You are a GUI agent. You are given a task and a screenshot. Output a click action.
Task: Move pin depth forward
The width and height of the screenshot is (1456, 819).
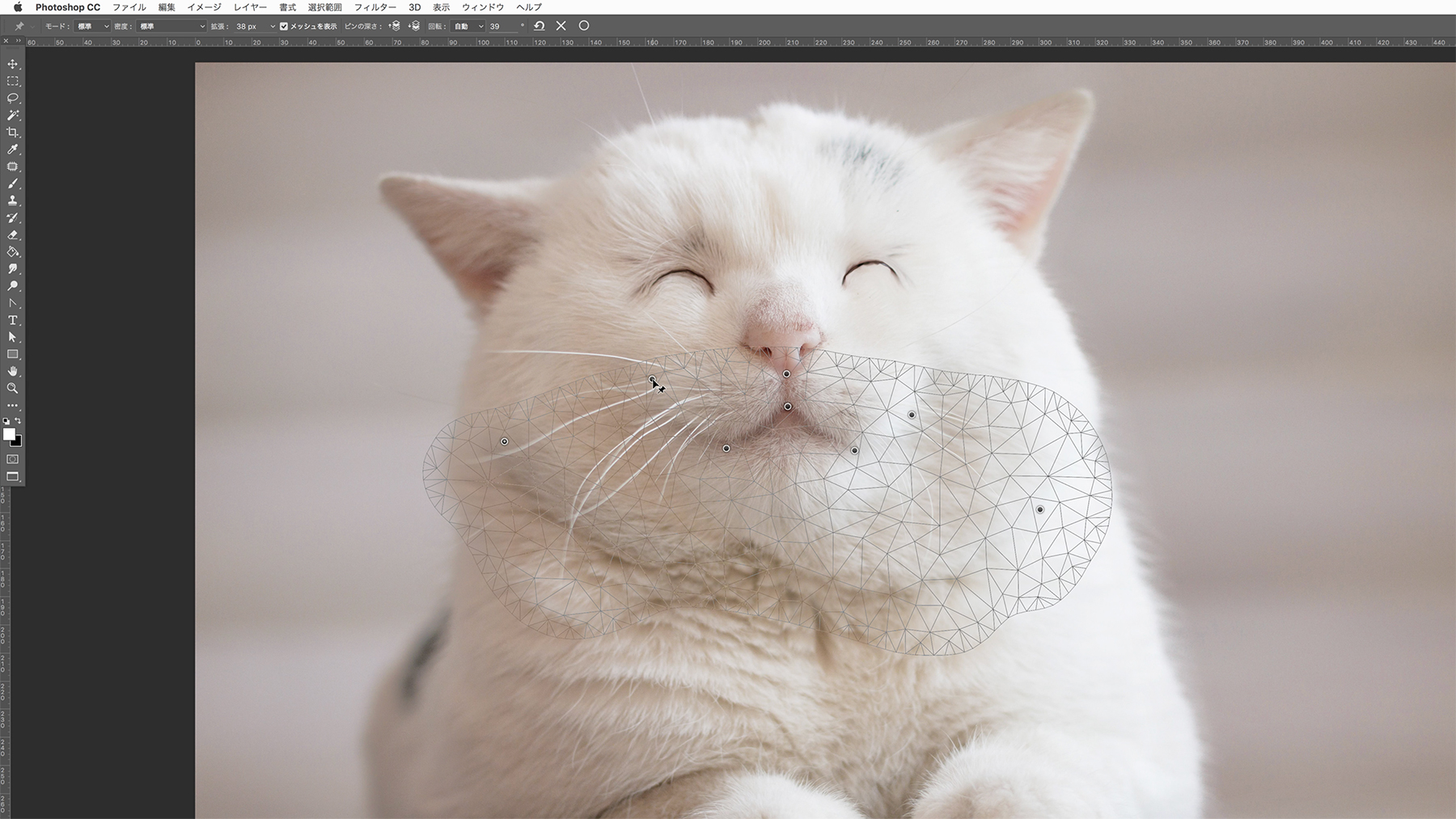395,26
